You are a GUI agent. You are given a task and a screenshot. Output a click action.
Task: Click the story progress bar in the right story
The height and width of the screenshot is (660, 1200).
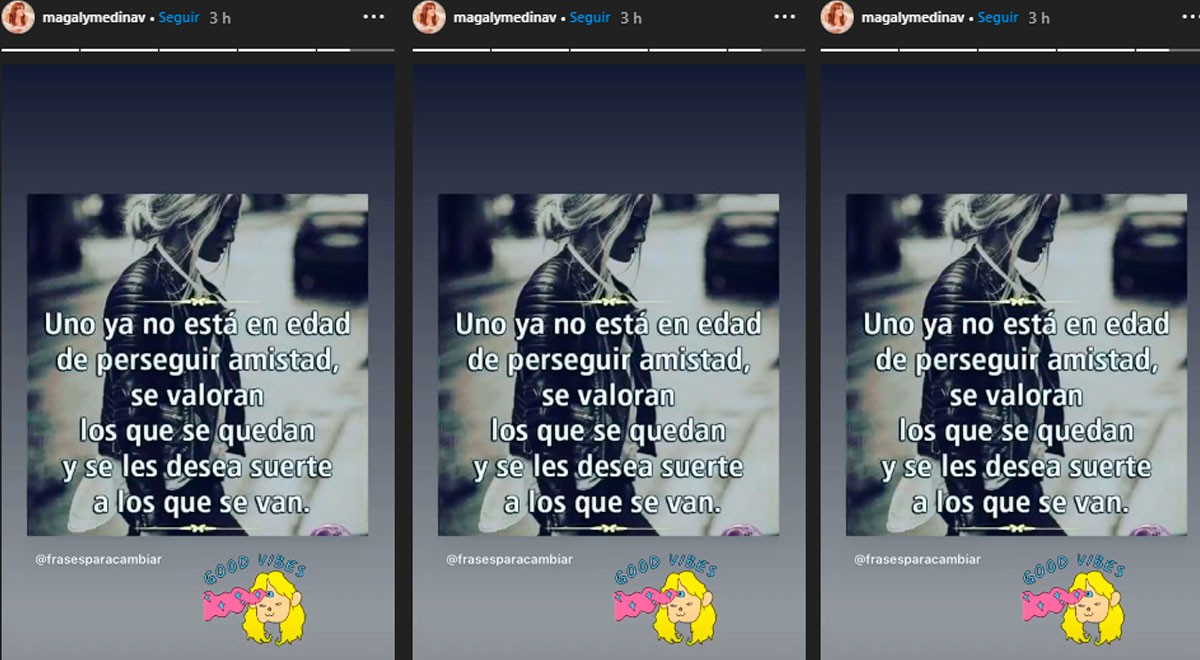1010,50
